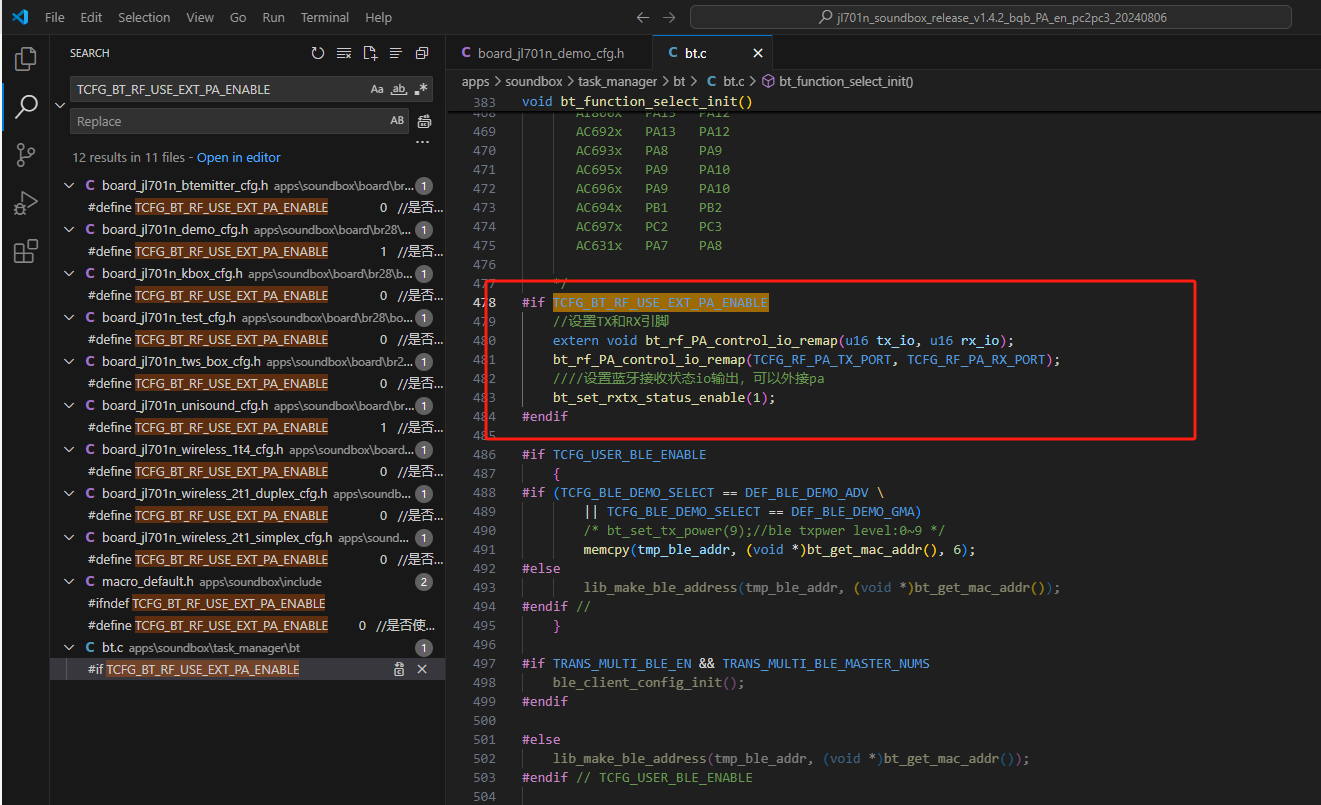Open the File menu
This screenshot has width=1321, height=805.
point(55,17)
